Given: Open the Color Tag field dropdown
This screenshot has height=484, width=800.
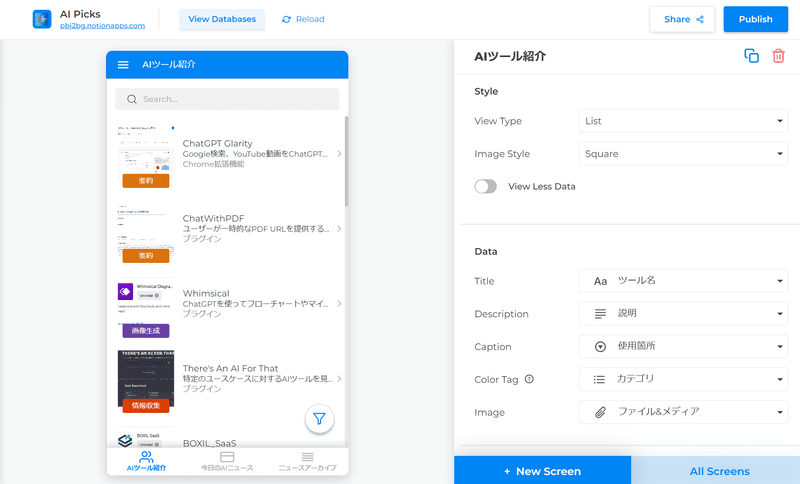Looking at the screenshot, I should click(683, 379).
